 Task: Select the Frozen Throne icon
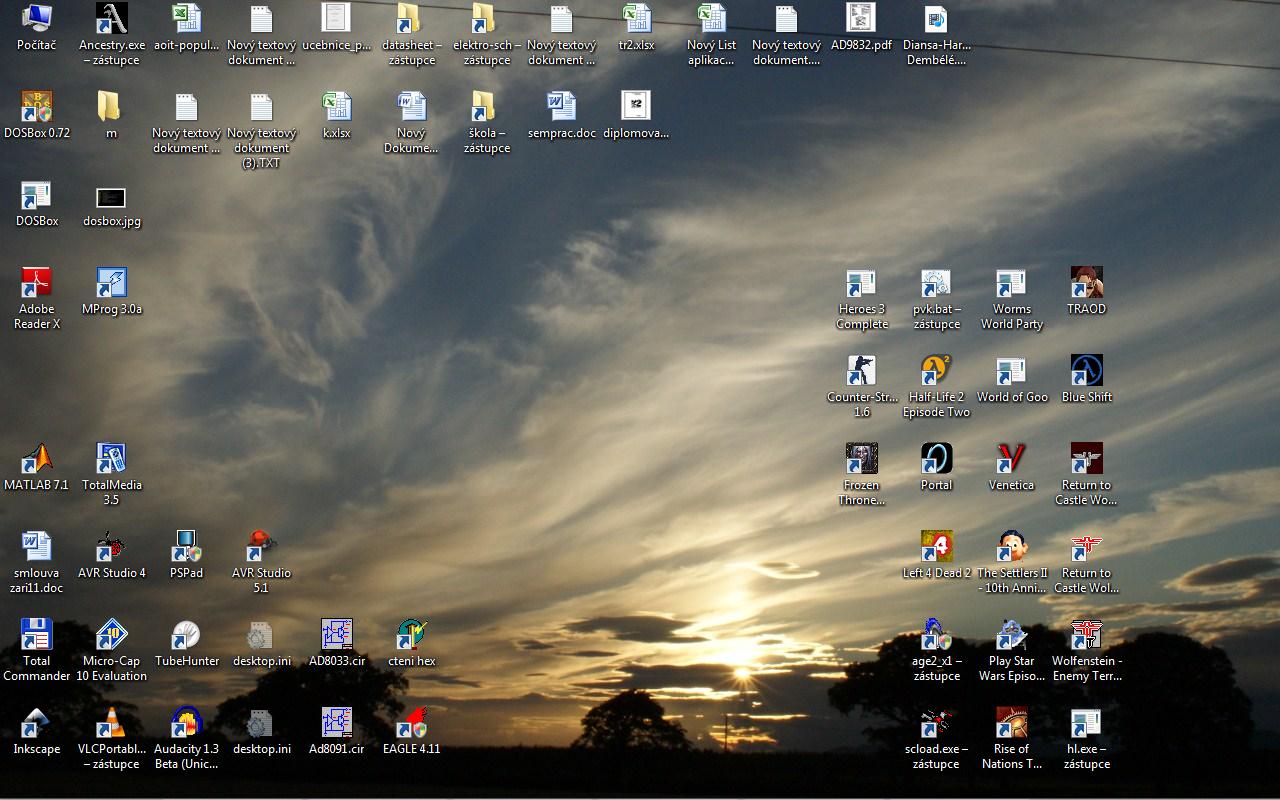point(861,459)
